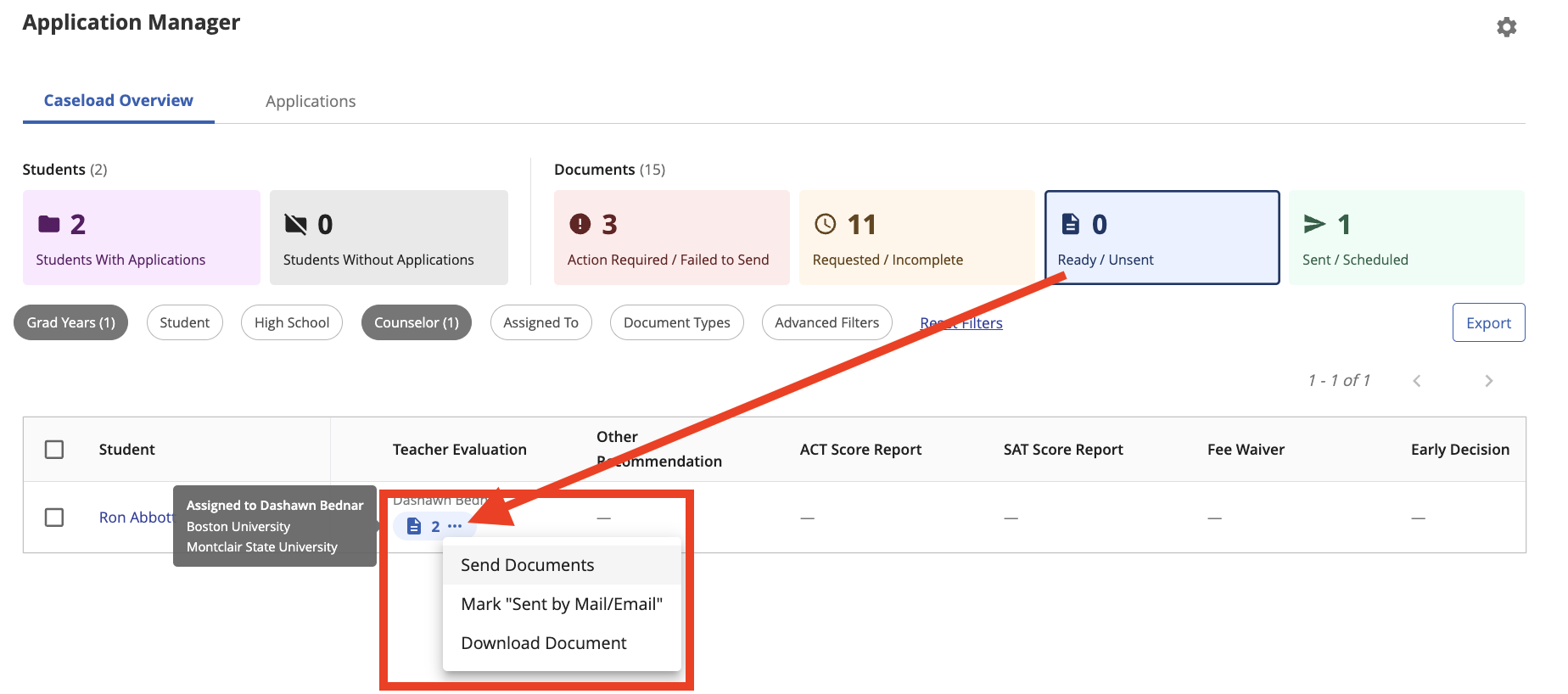The height and width of the screenshot is (694, 1568).
Task: Open the Document Types filter
Action: click(677, 322)
